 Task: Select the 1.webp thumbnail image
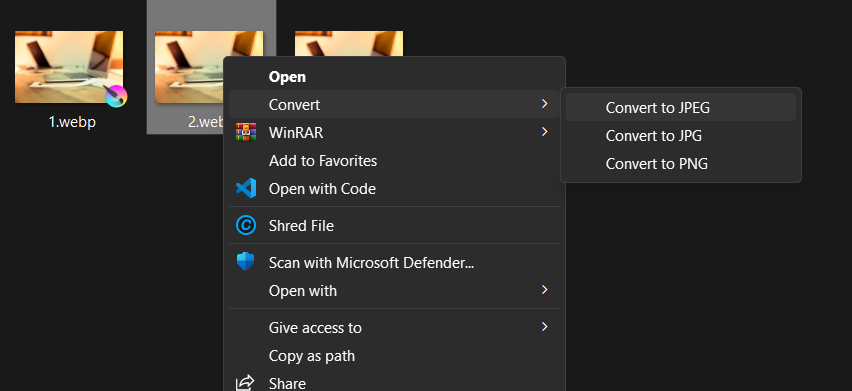click(x=69, y=67)
